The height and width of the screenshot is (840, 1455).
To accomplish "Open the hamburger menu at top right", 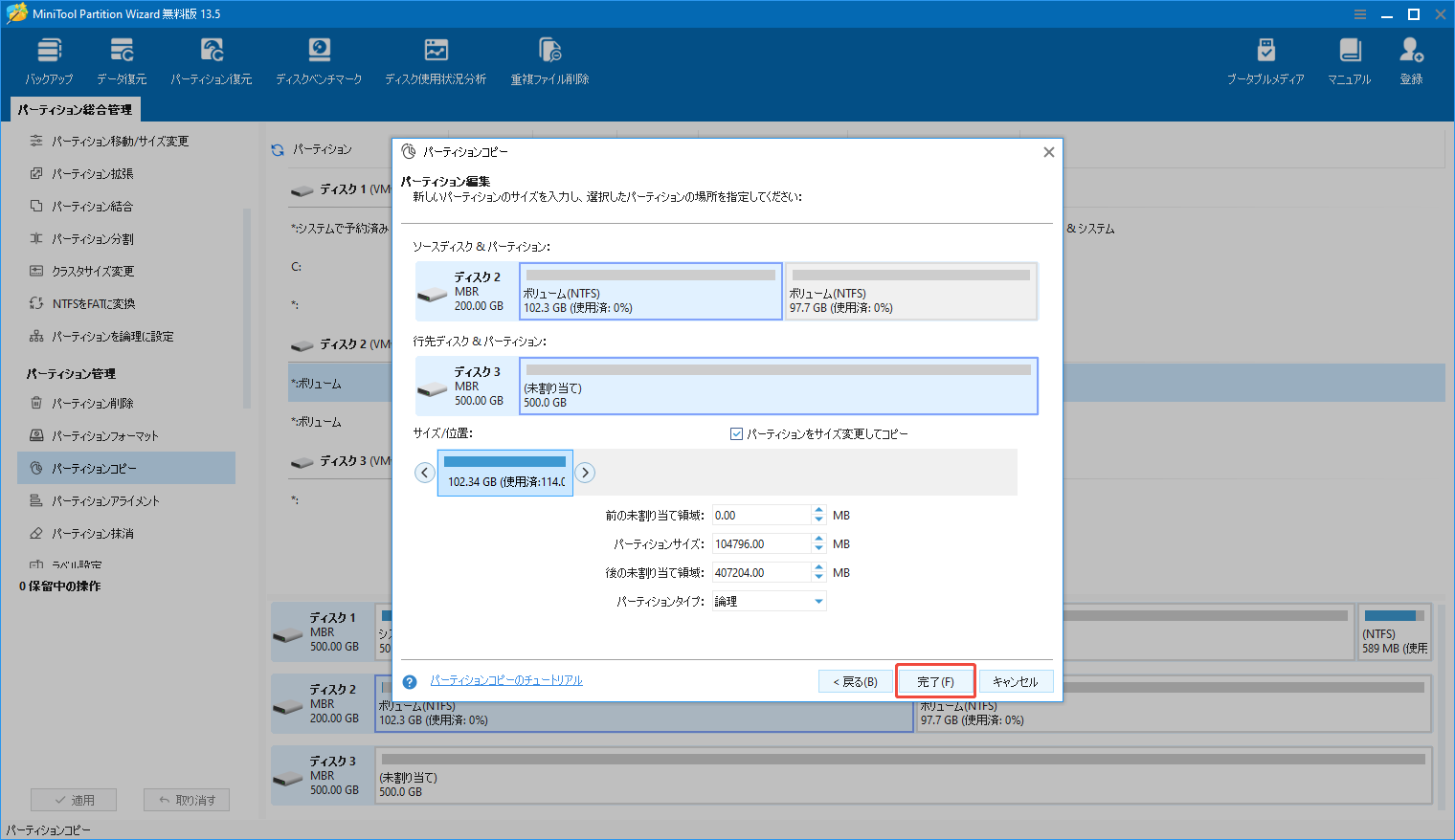I will click(x=1360, y=13).
